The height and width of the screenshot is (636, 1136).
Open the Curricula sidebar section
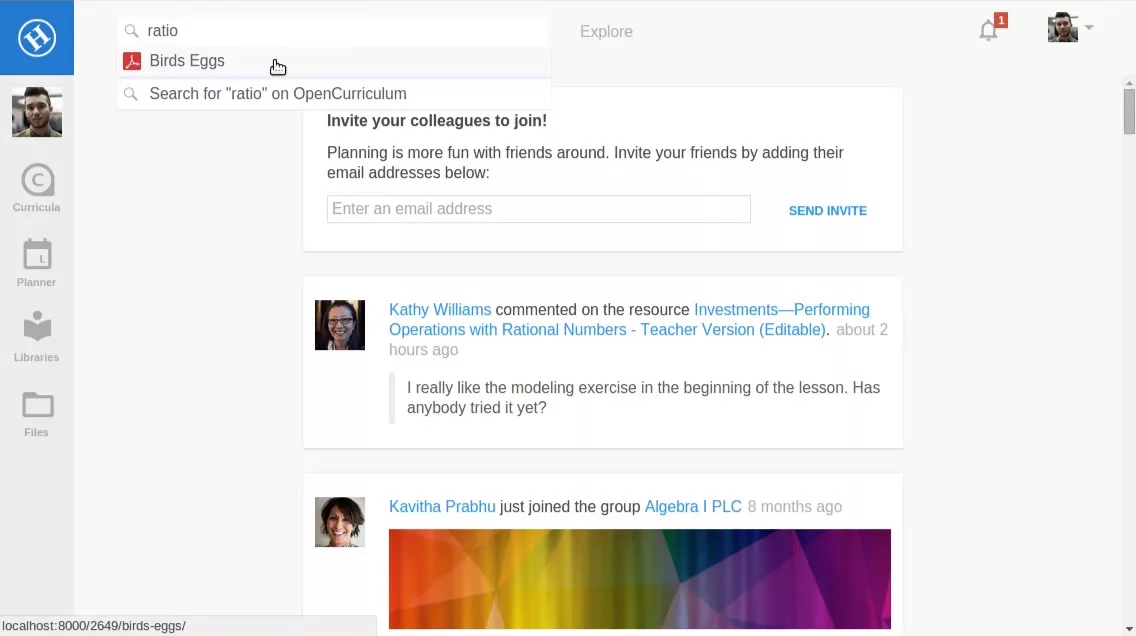[37, 188]
